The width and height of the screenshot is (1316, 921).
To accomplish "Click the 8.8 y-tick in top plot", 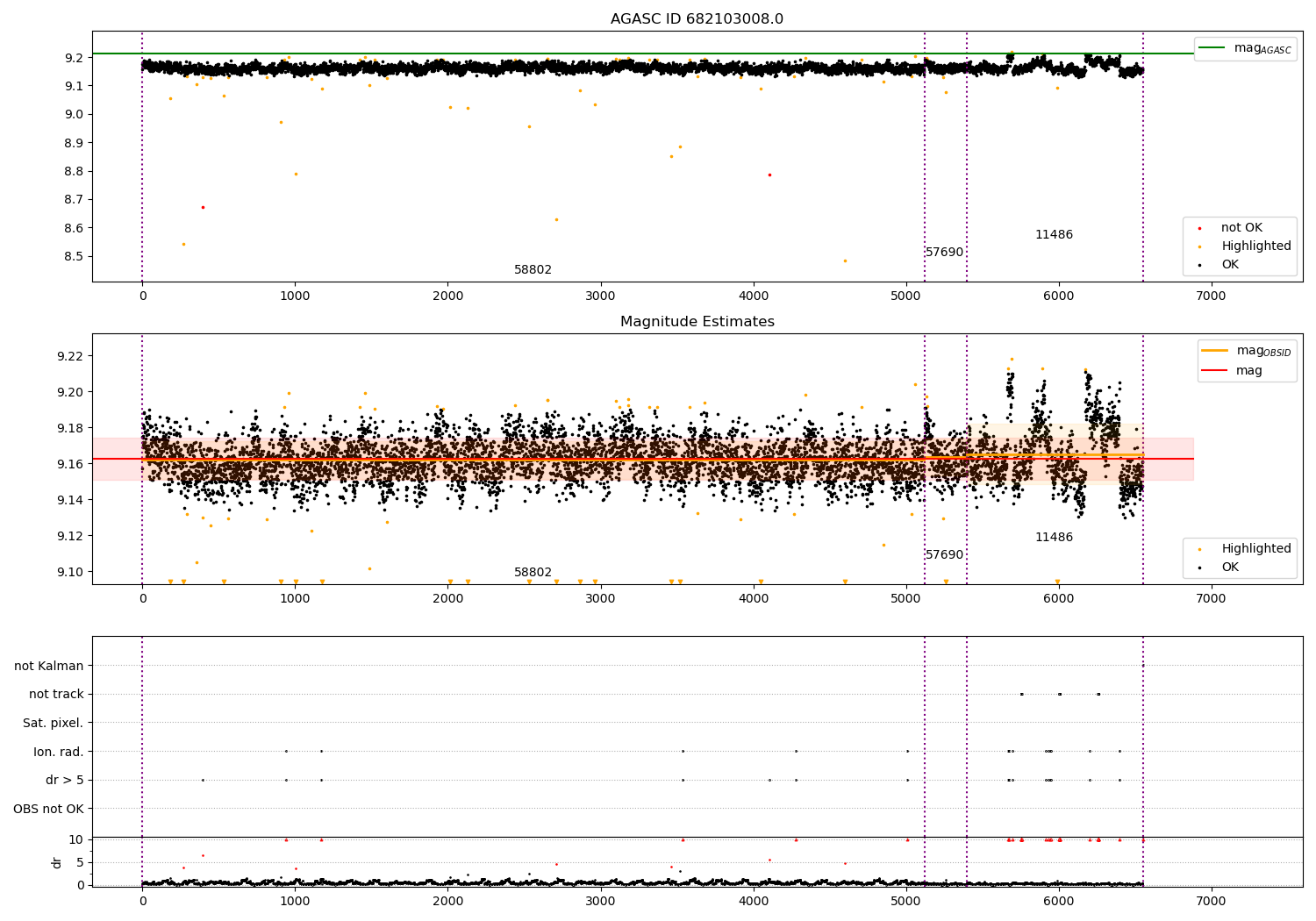I will [x=74, y=171].
